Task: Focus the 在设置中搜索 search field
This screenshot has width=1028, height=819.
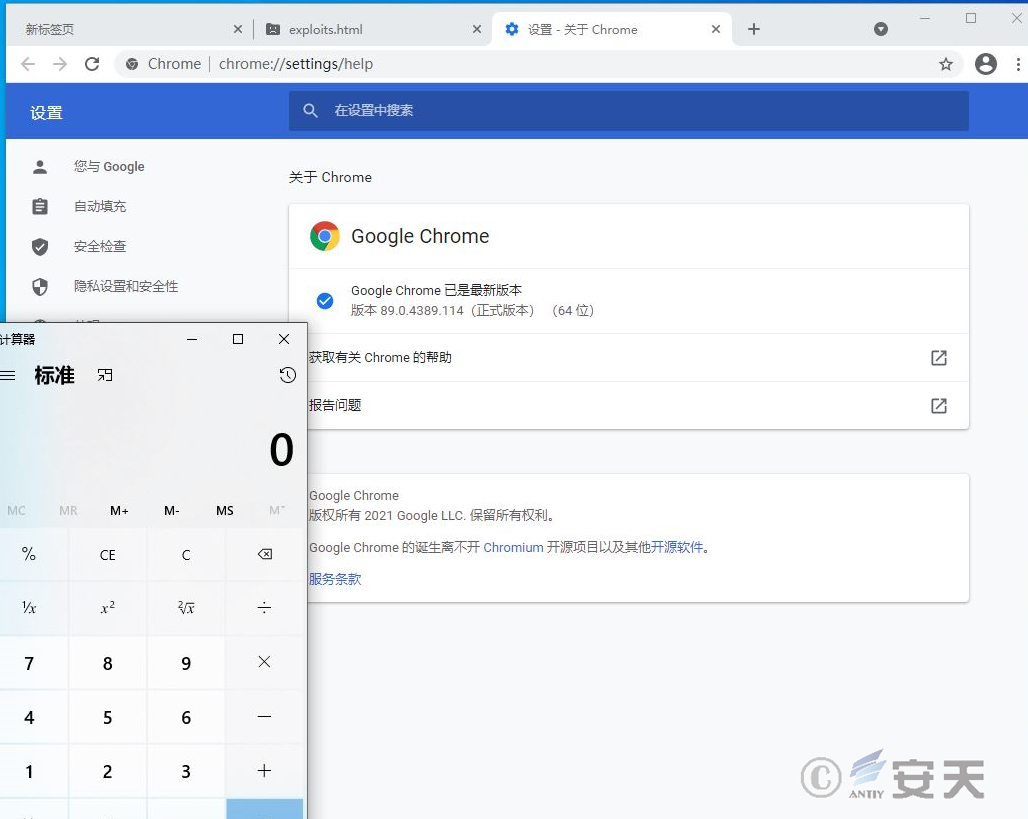Action: click(x=628, y=110)
